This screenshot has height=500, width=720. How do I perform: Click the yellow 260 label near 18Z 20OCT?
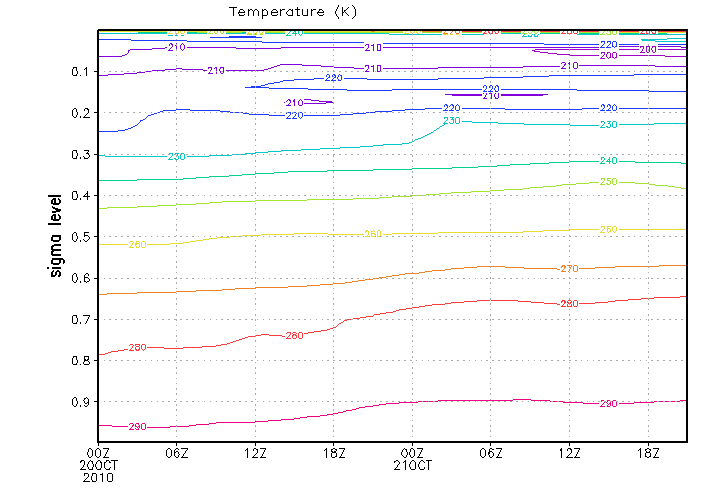coord(373,234)
